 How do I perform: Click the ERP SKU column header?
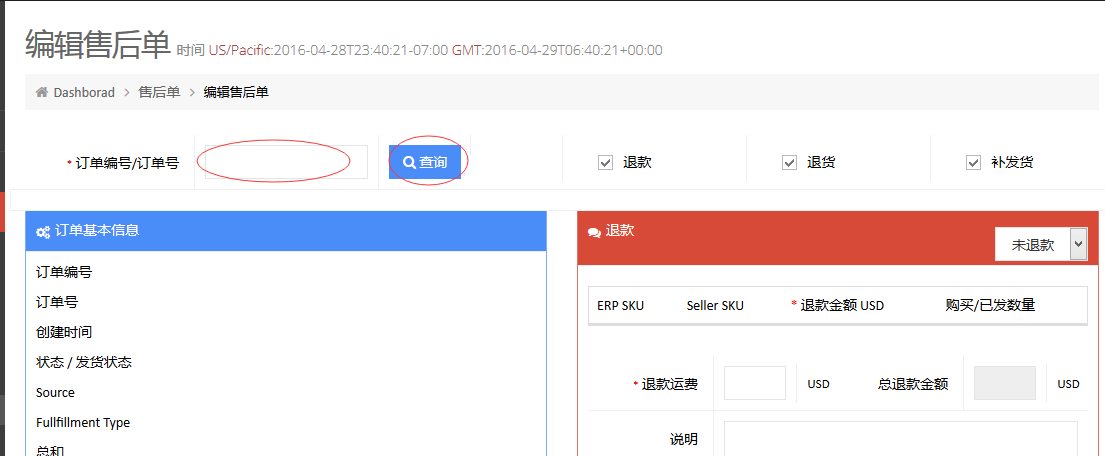(620, 306)
